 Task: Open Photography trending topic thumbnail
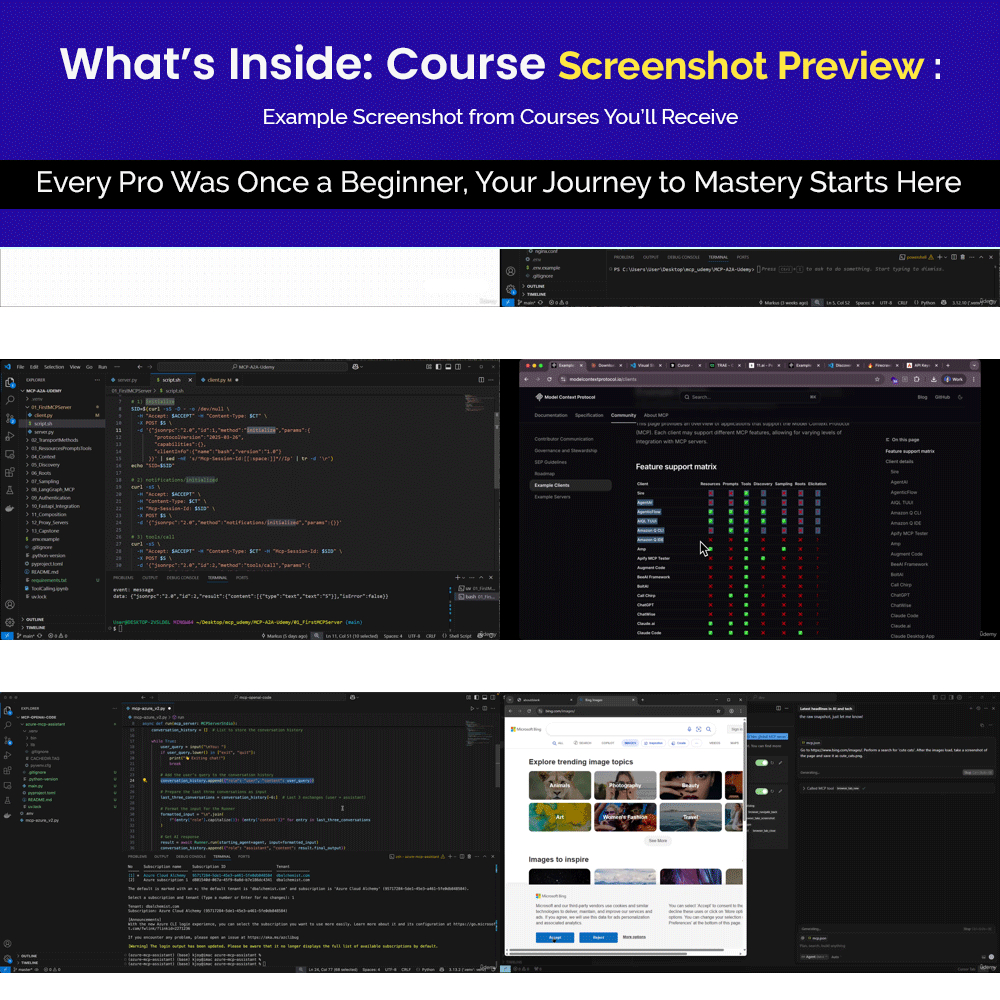tap(626, 785)
